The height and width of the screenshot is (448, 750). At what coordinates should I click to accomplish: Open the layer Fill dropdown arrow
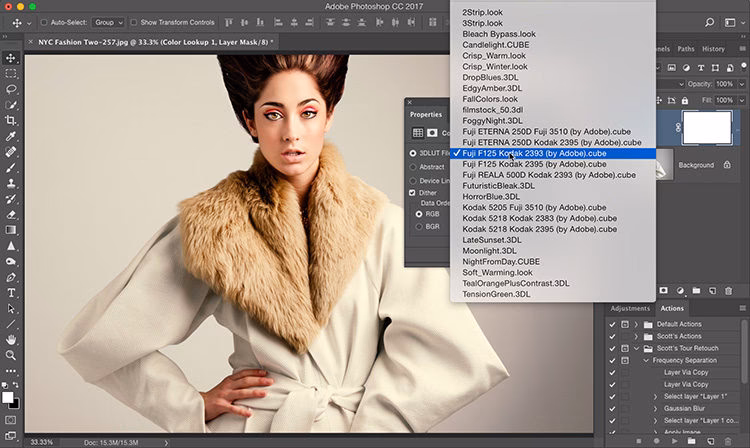[742, 100]
